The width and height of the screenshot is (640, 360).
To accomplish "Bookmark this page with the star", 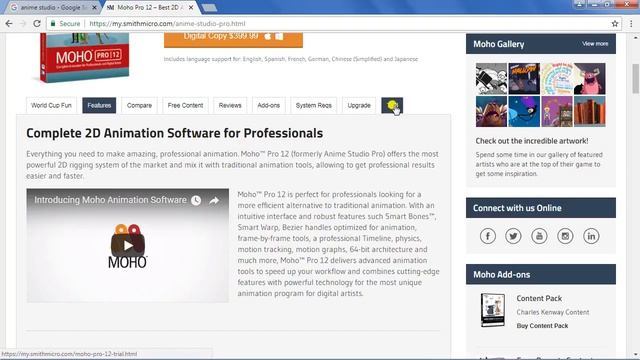I will tap(615, 24).
